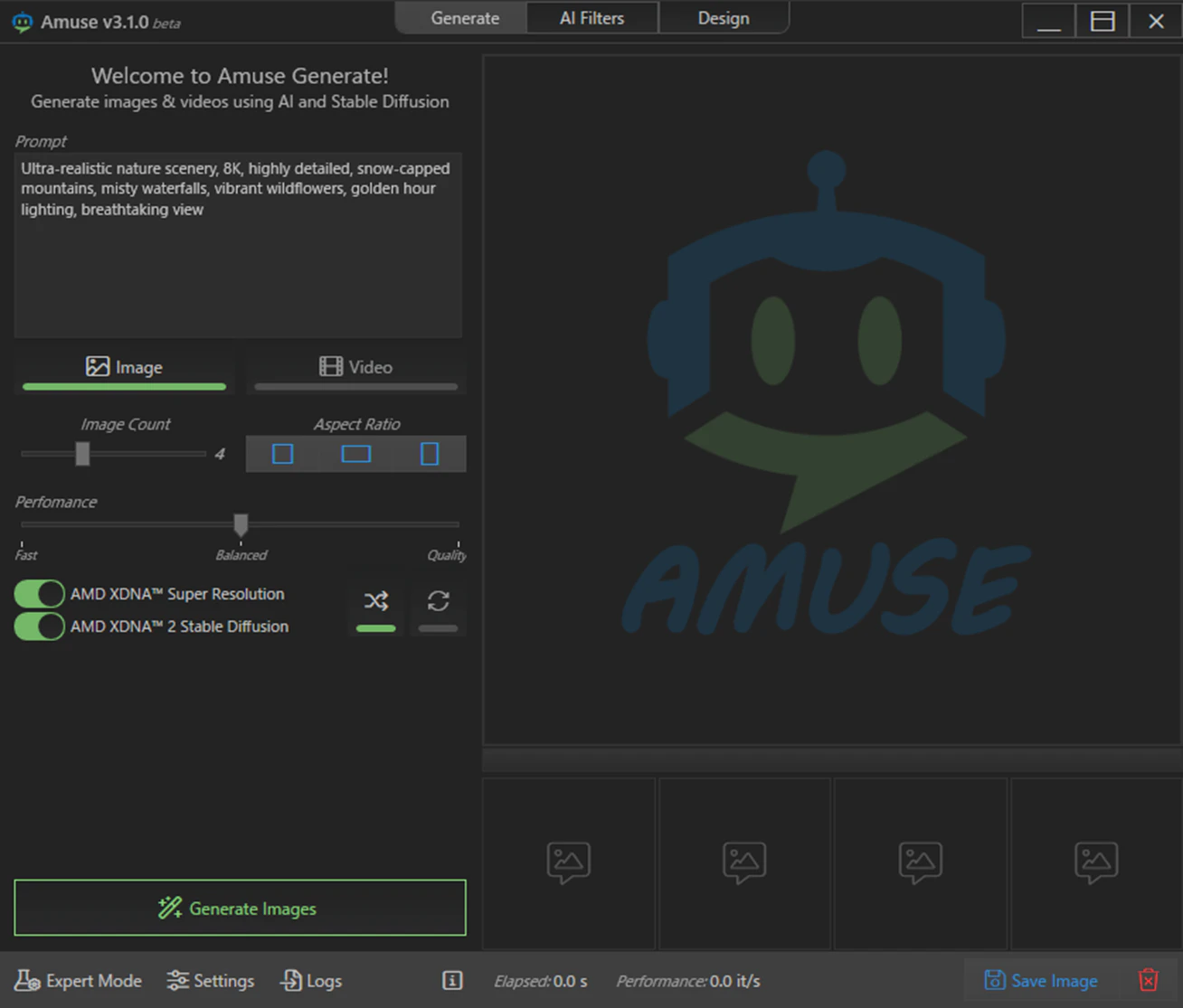Click the 'Fast' label under Performance slider

tap(26, 555)
